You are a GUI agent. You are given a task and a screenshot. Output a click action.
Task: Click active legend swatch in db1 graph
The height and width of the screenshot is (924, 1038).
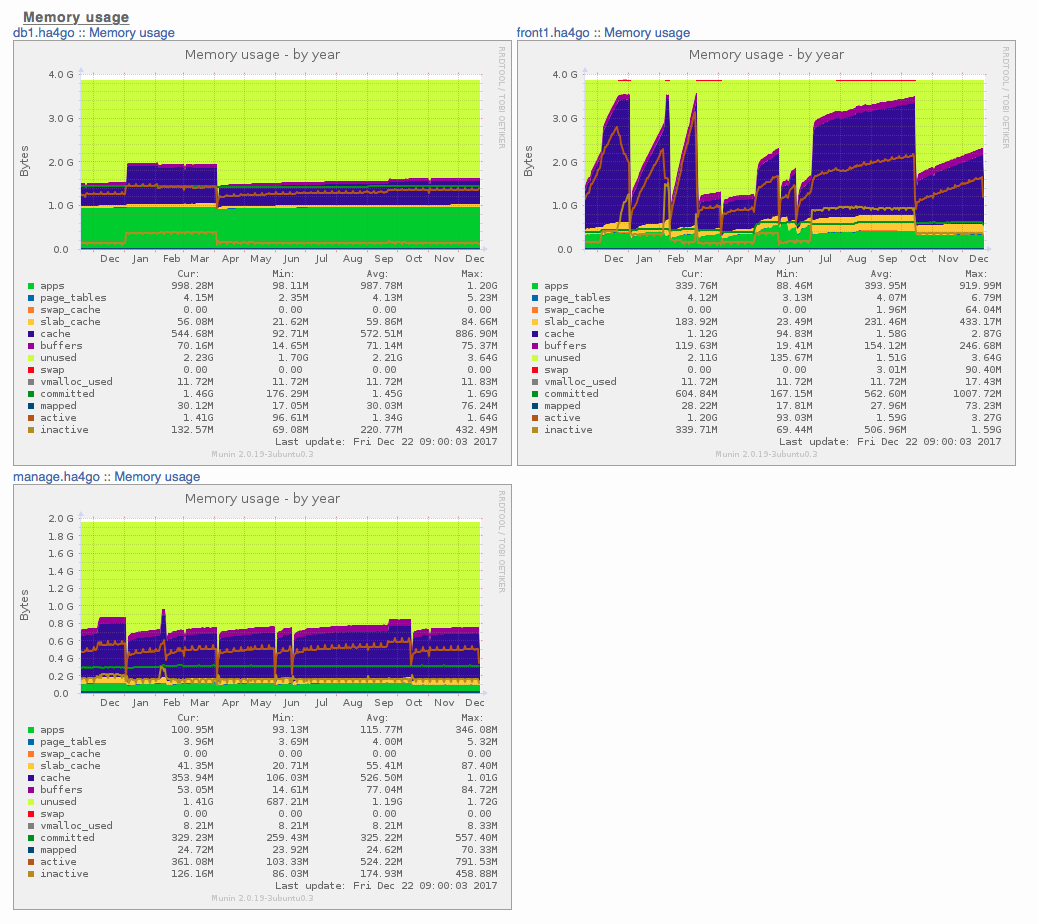click(31, 418)
